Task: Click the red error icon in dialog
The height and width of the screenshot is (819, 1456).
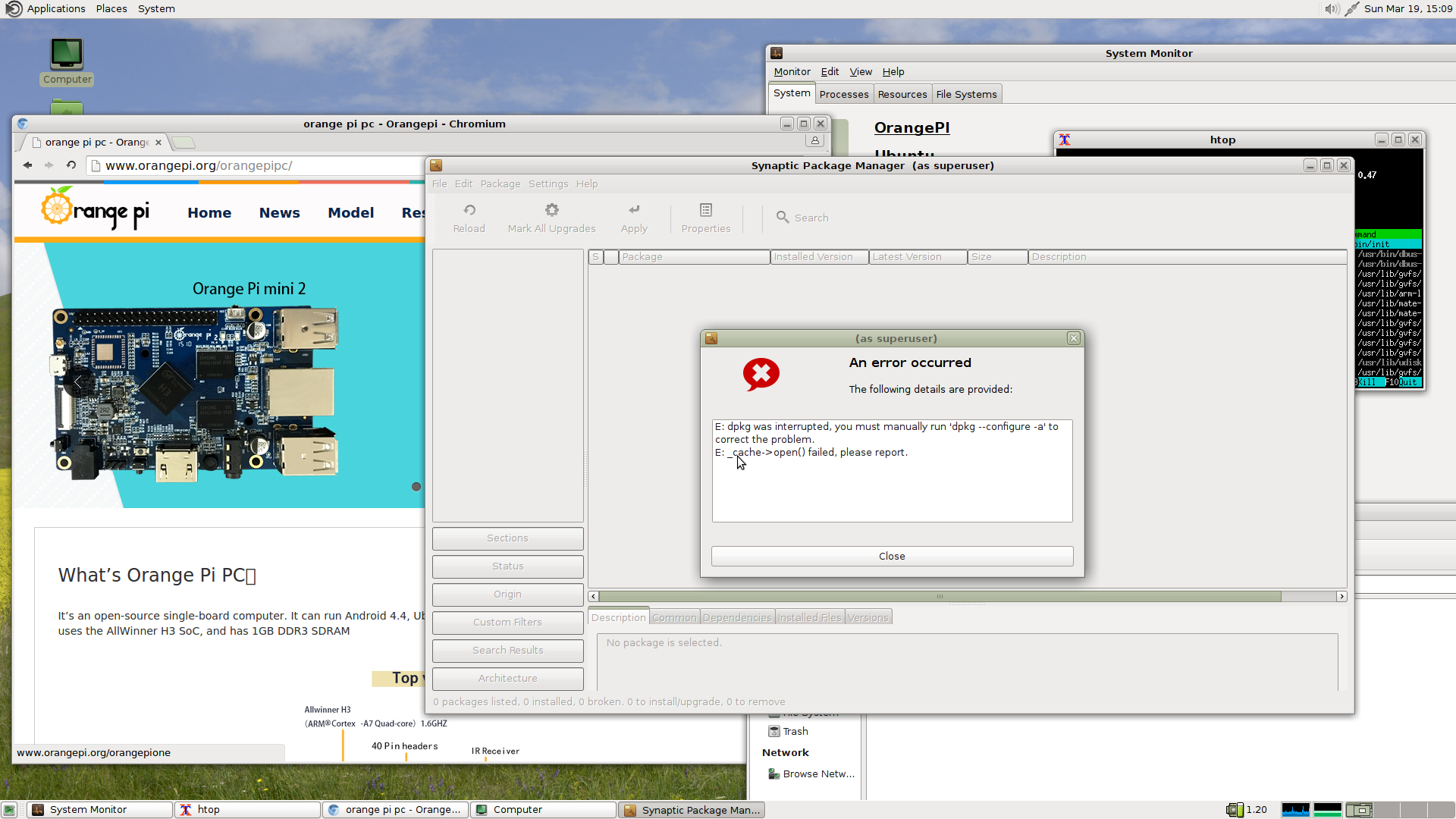Action: (761, 374)
